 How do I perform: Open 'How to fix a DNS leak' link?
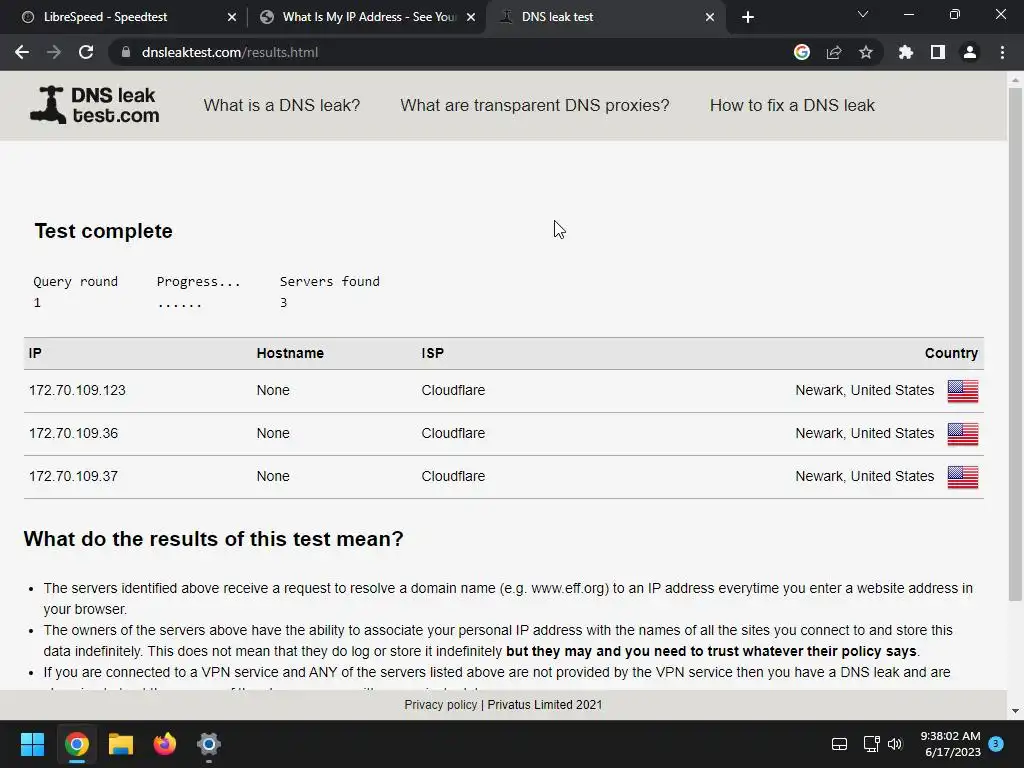(x=792, y=105)
